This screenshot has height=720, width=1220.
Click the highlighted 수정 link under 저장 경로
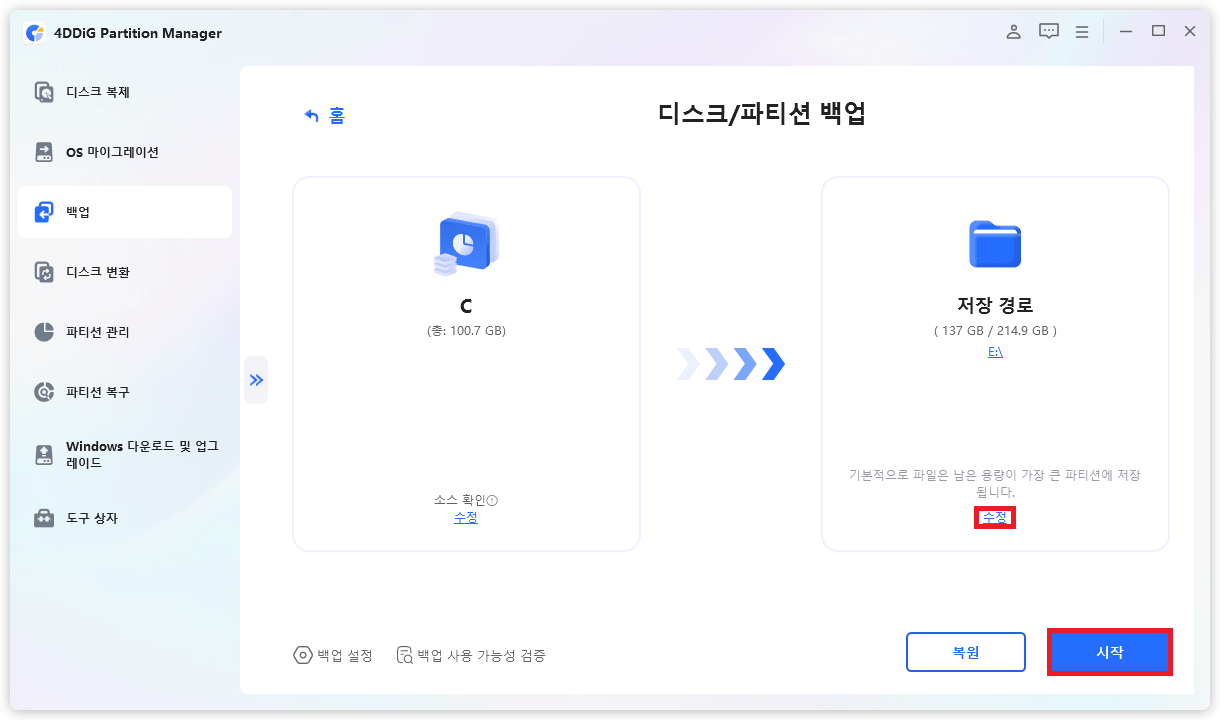(x=994, y=517)
